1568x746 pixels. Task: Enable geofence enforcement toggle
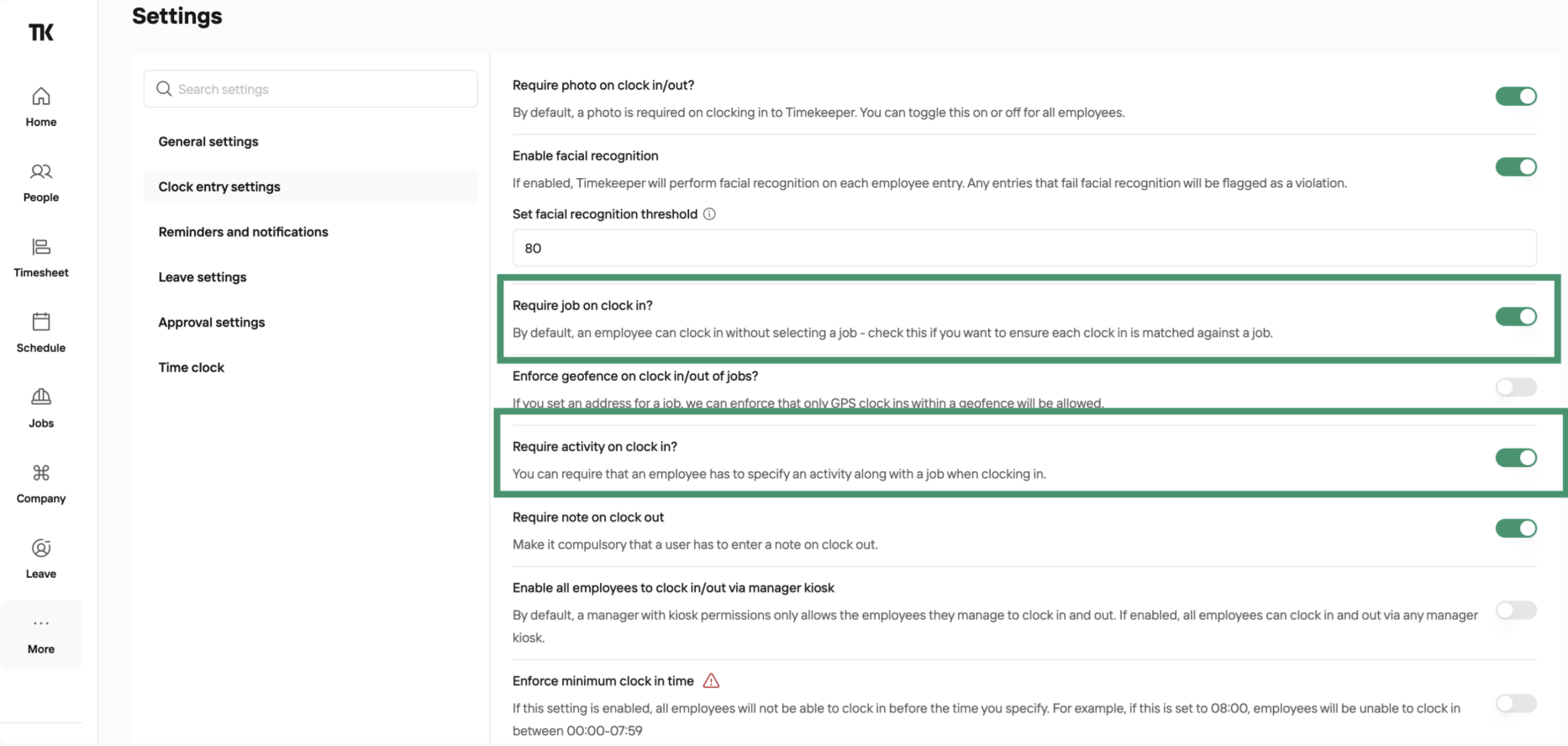pyautogui.click(x=1516, y=387)
